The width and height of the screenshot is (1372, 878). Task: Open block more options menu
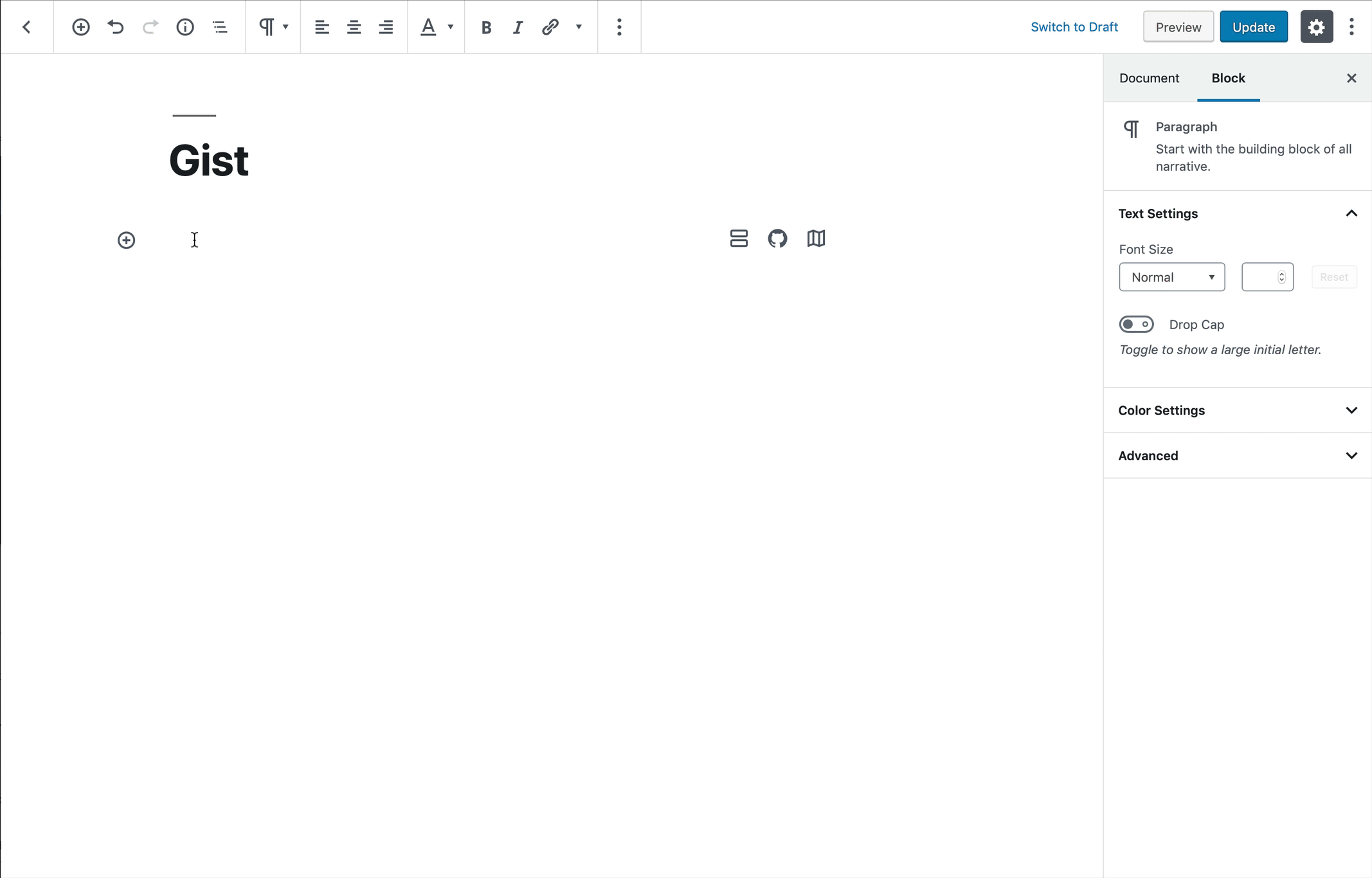click(619, 27)
